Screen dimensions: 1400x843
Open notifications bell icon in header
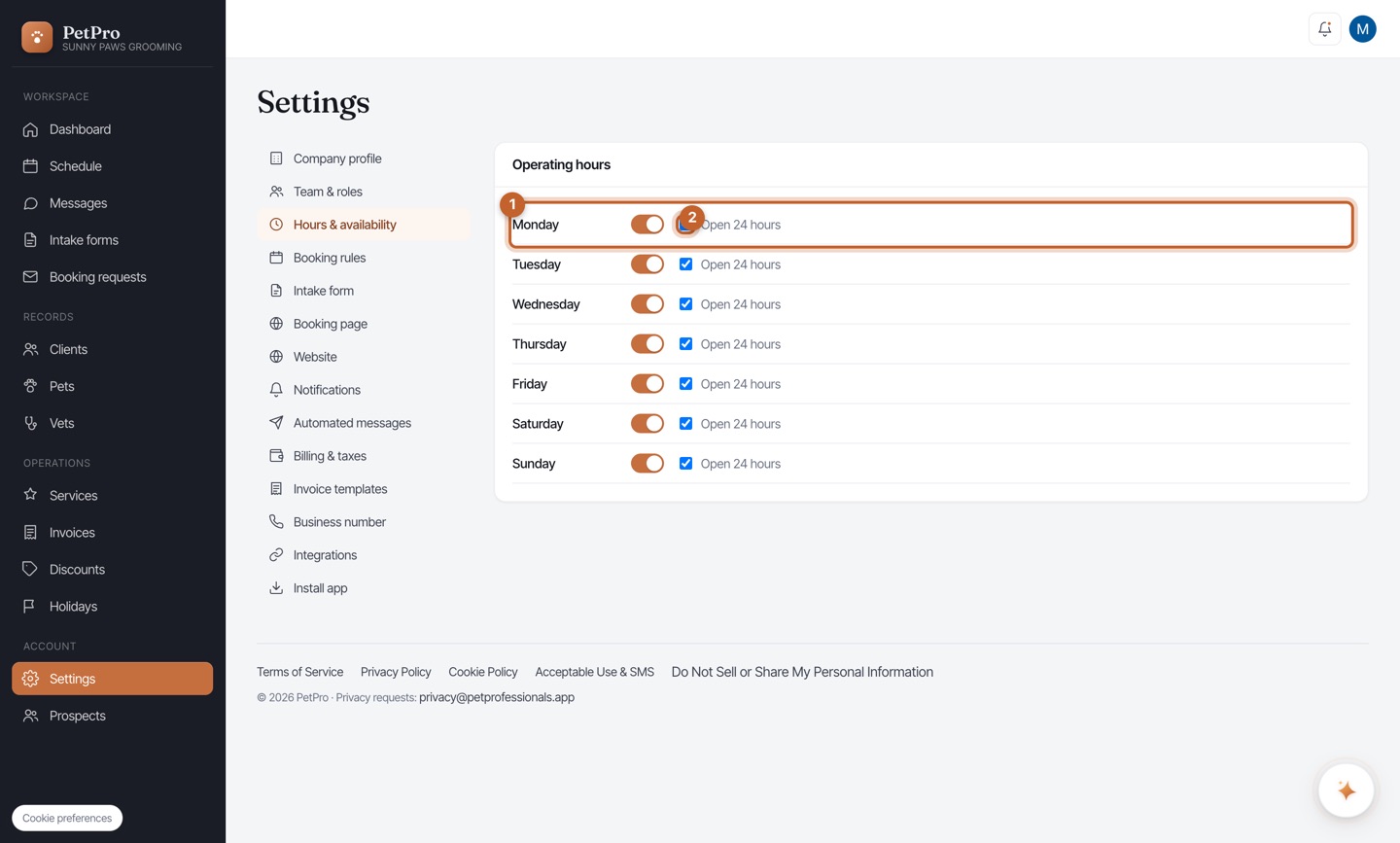pyautogui.click(x=1324, y=29)
